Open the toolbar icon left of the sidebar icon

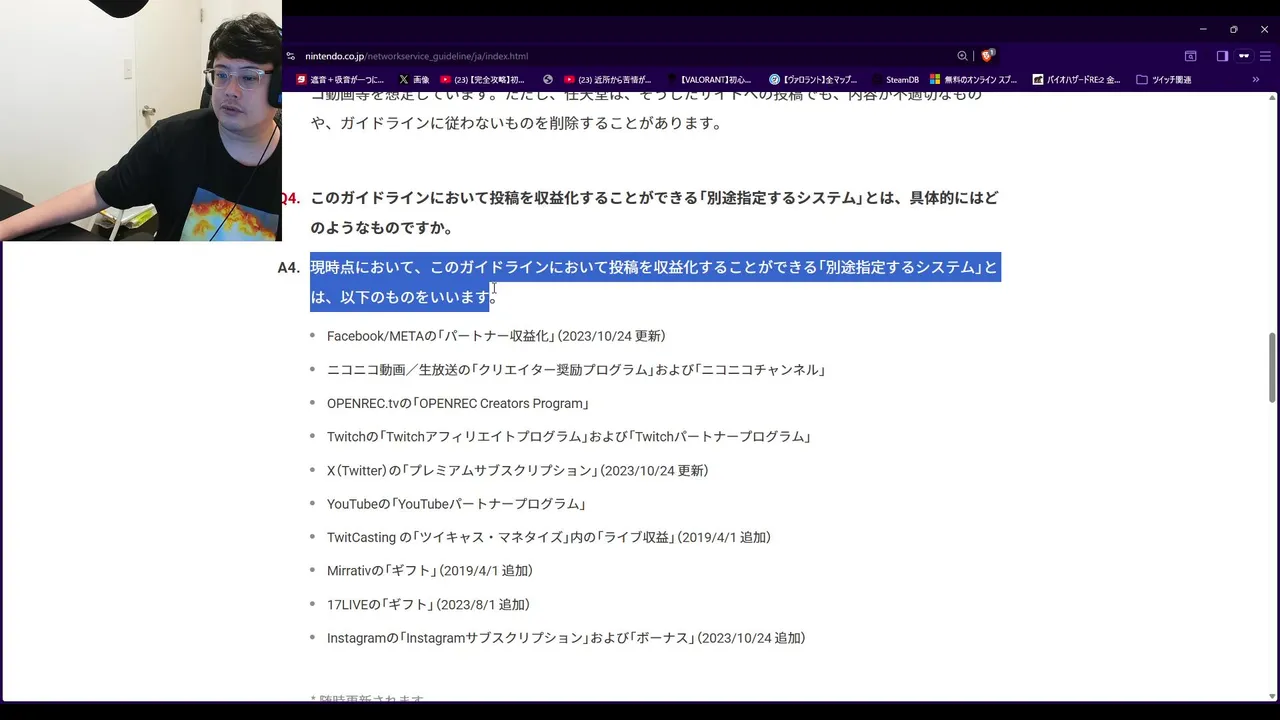click(1190, 56)
